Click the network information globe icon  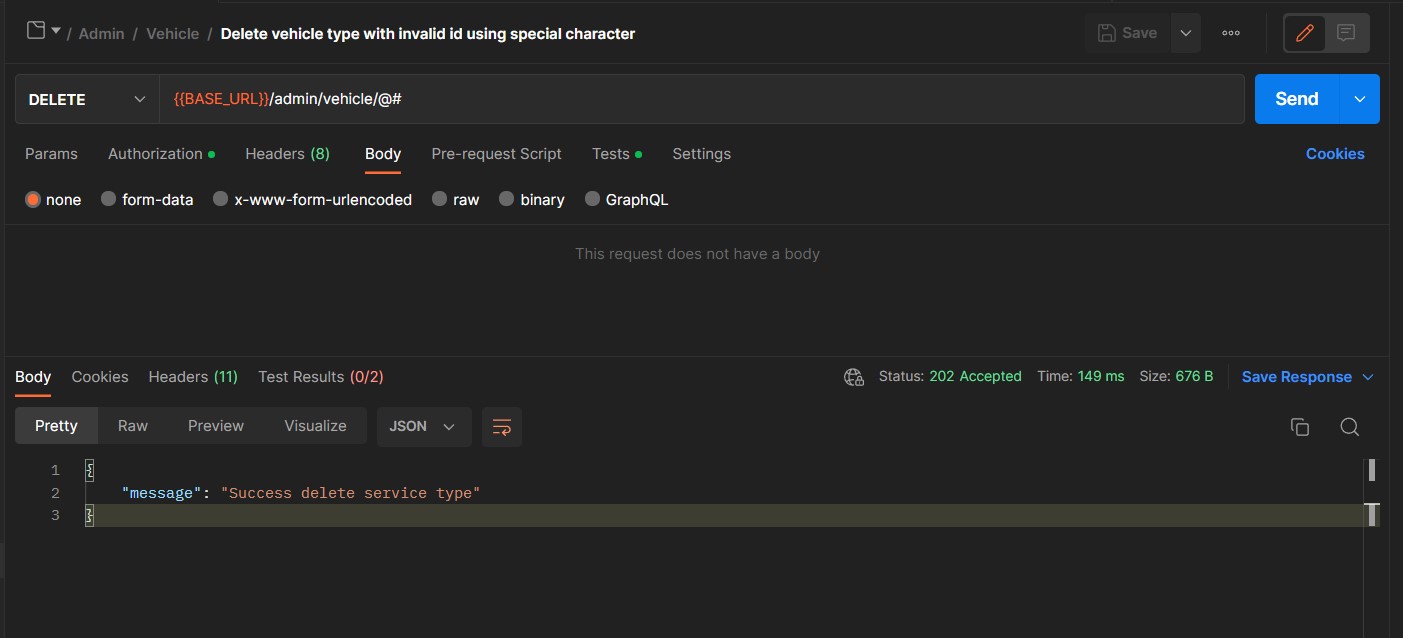point(853,377)
